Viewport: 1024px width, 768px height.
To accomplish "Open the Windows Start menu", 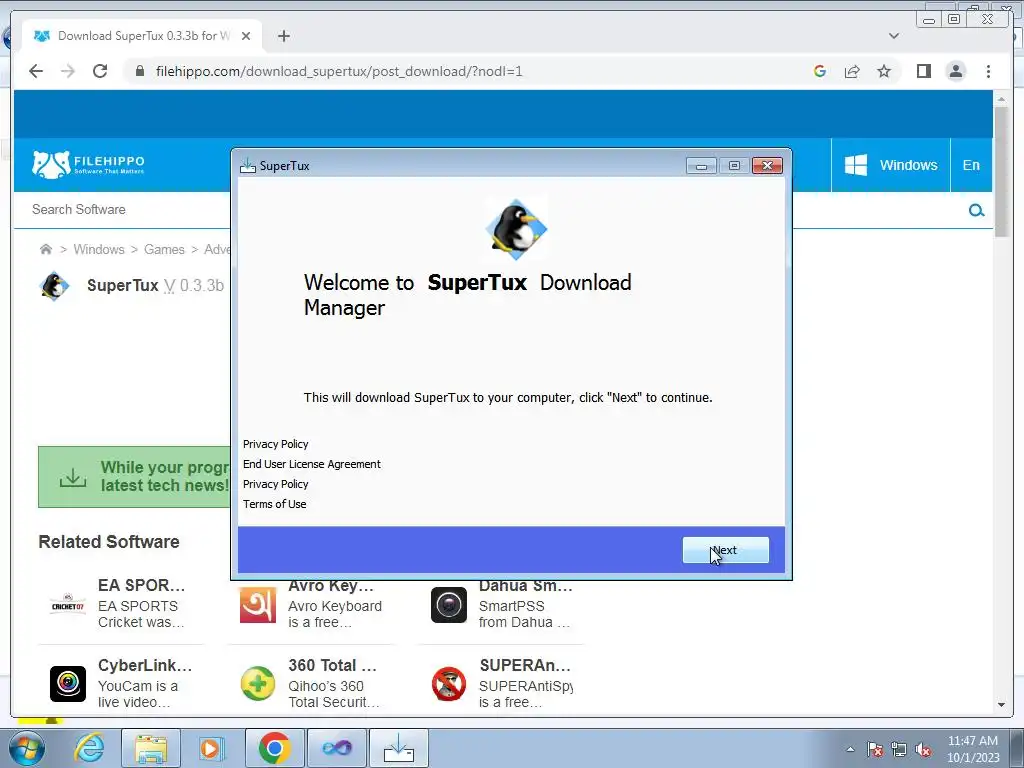I will (x=25, y=748).
